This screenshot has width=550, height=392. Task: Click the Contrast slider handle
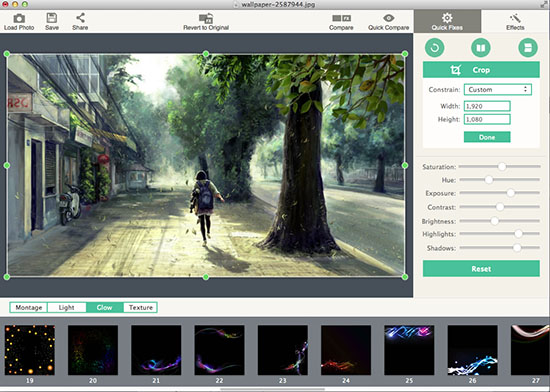click(x=500, y=207)
